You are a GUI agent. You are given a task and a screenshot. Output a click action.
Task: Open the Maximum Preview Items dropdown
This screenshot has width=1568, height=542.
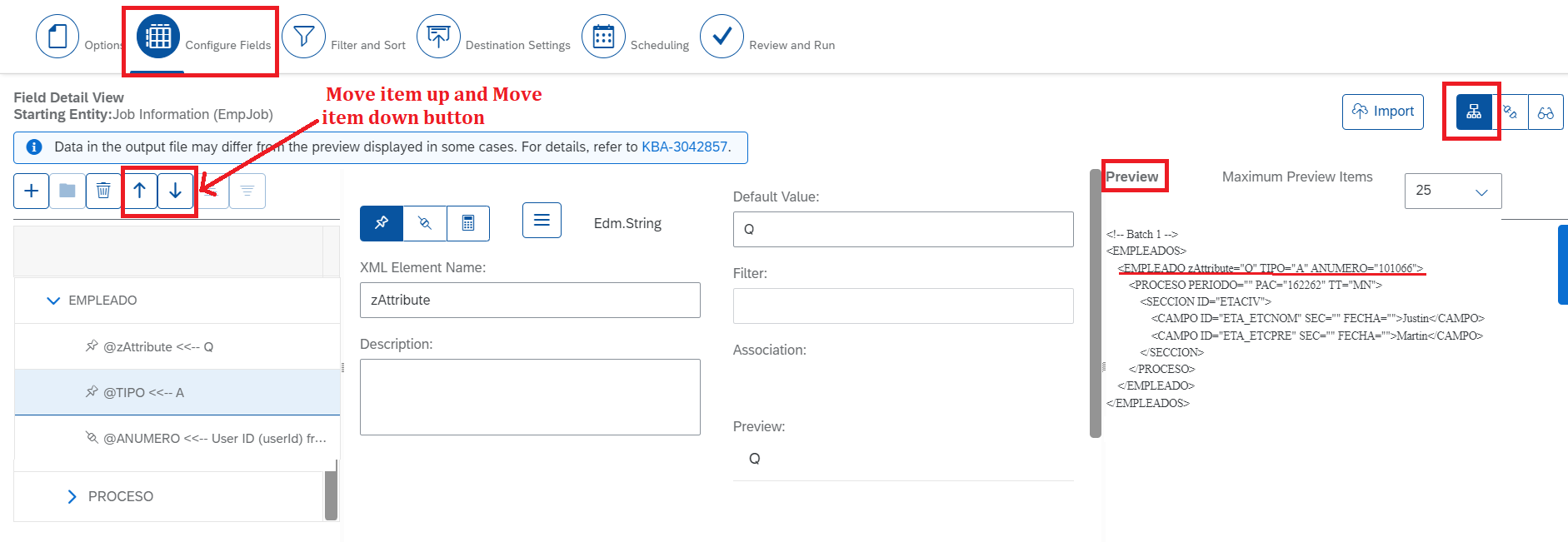(x=1453, y=191)
